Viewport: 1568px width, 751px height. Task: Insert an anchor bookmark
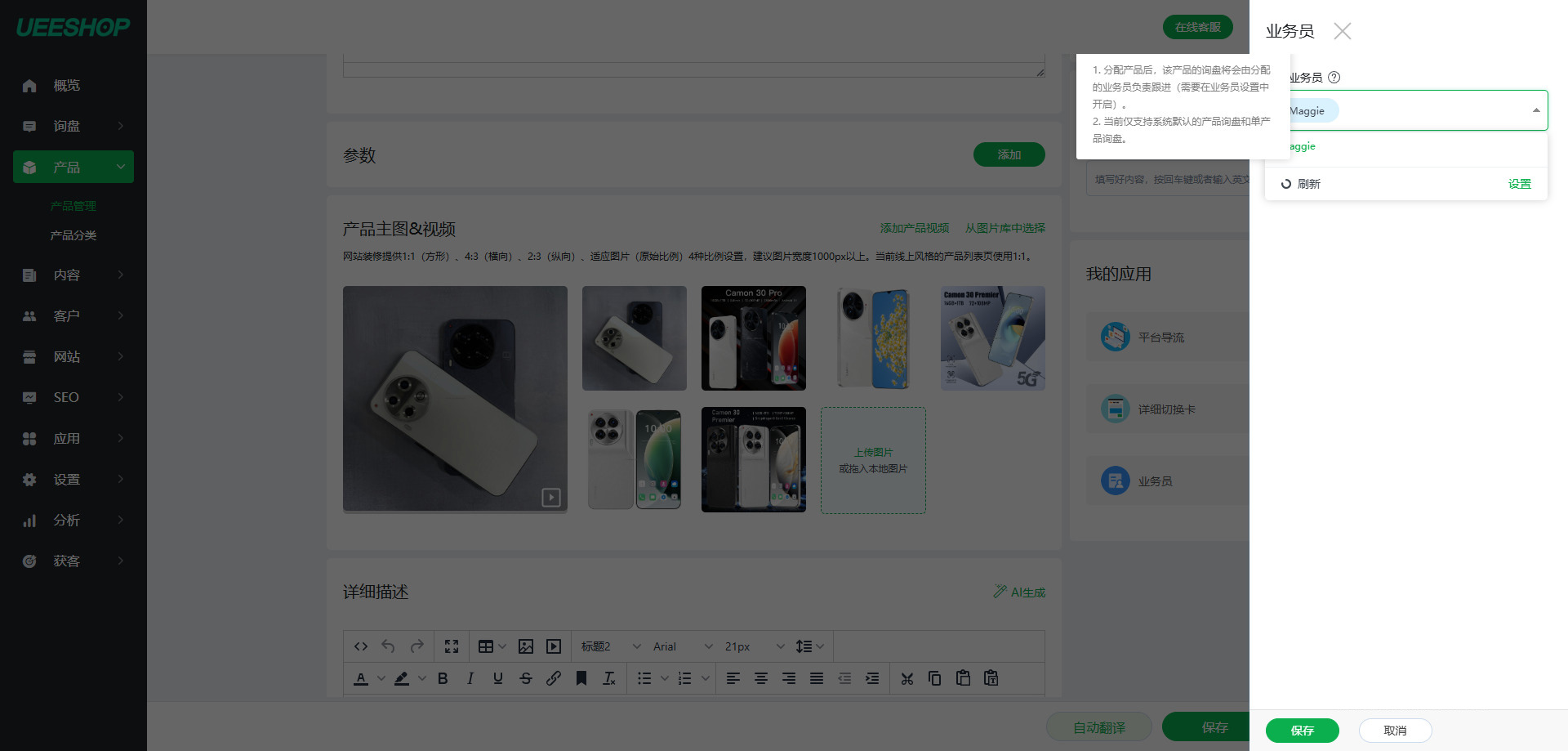click(581, 678)
